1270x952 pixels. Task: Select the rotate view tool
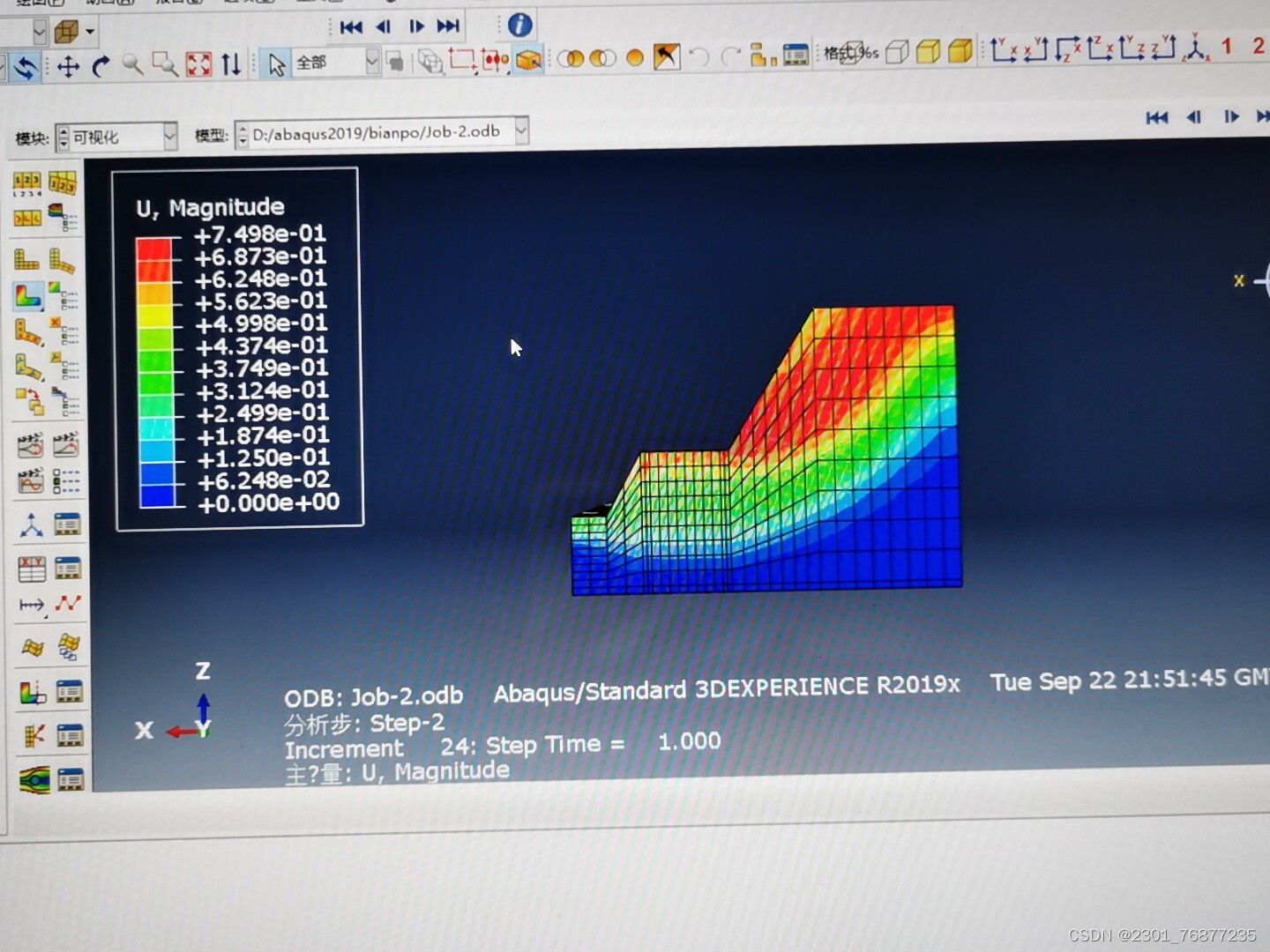(x=25, y=67)
